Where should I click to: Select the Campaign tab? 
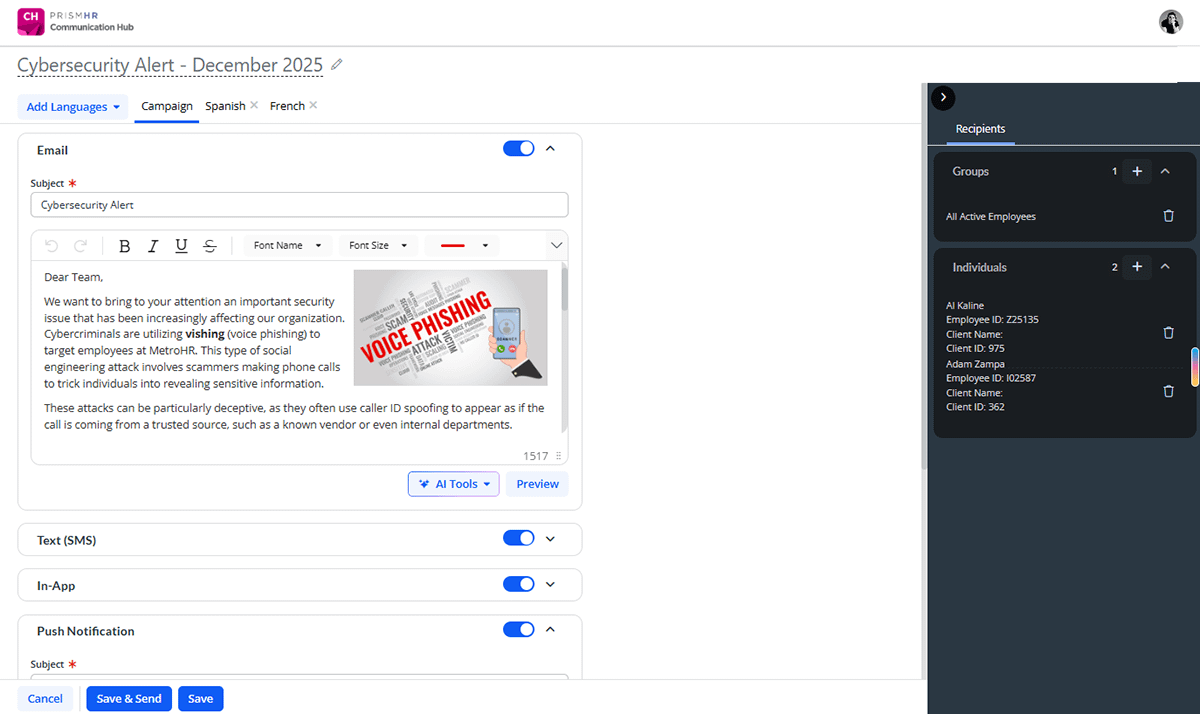[167, 106]
